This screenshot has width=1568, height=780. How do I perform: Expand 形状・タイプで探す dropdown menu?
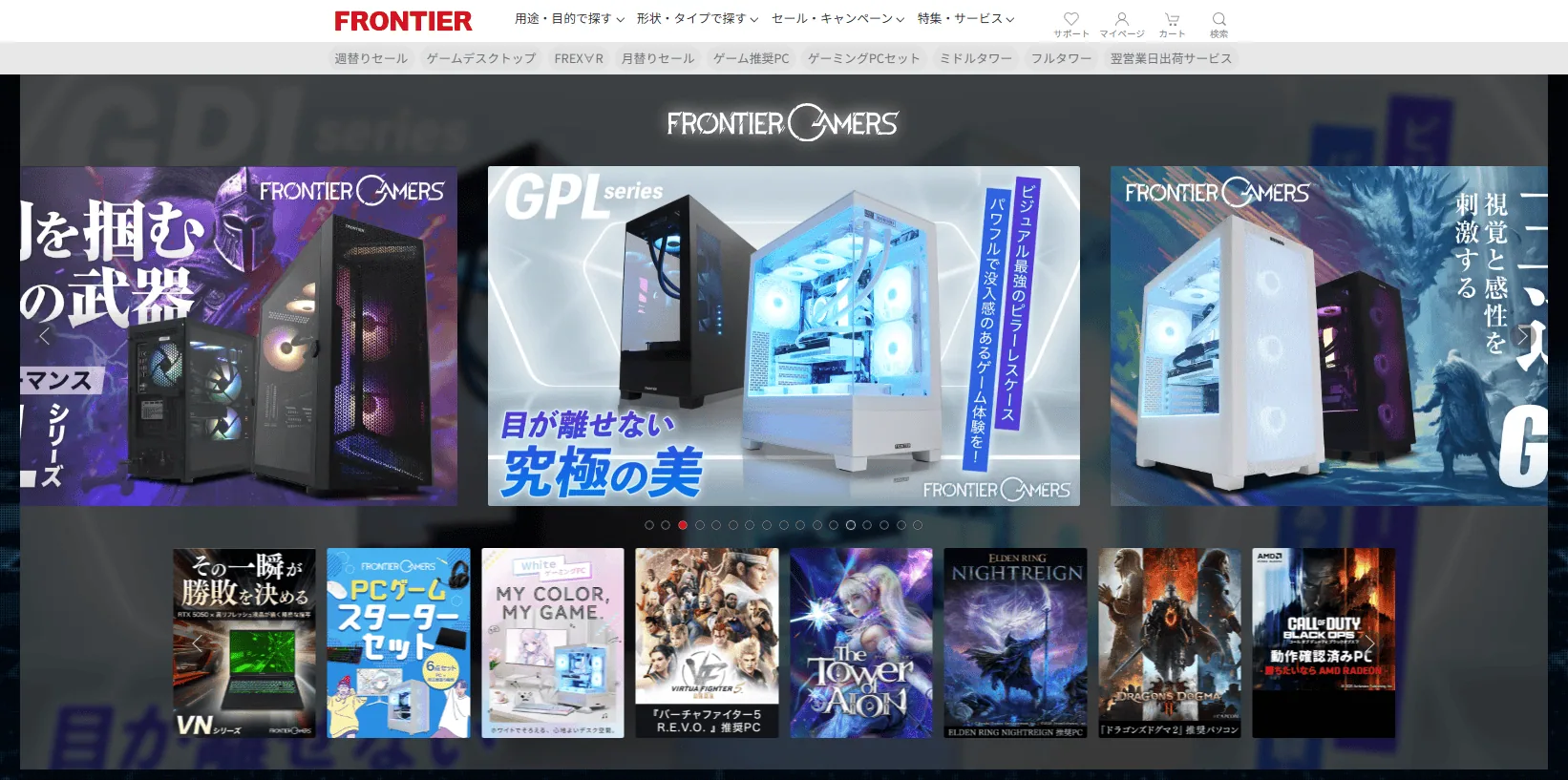click(x=697, y=19)
